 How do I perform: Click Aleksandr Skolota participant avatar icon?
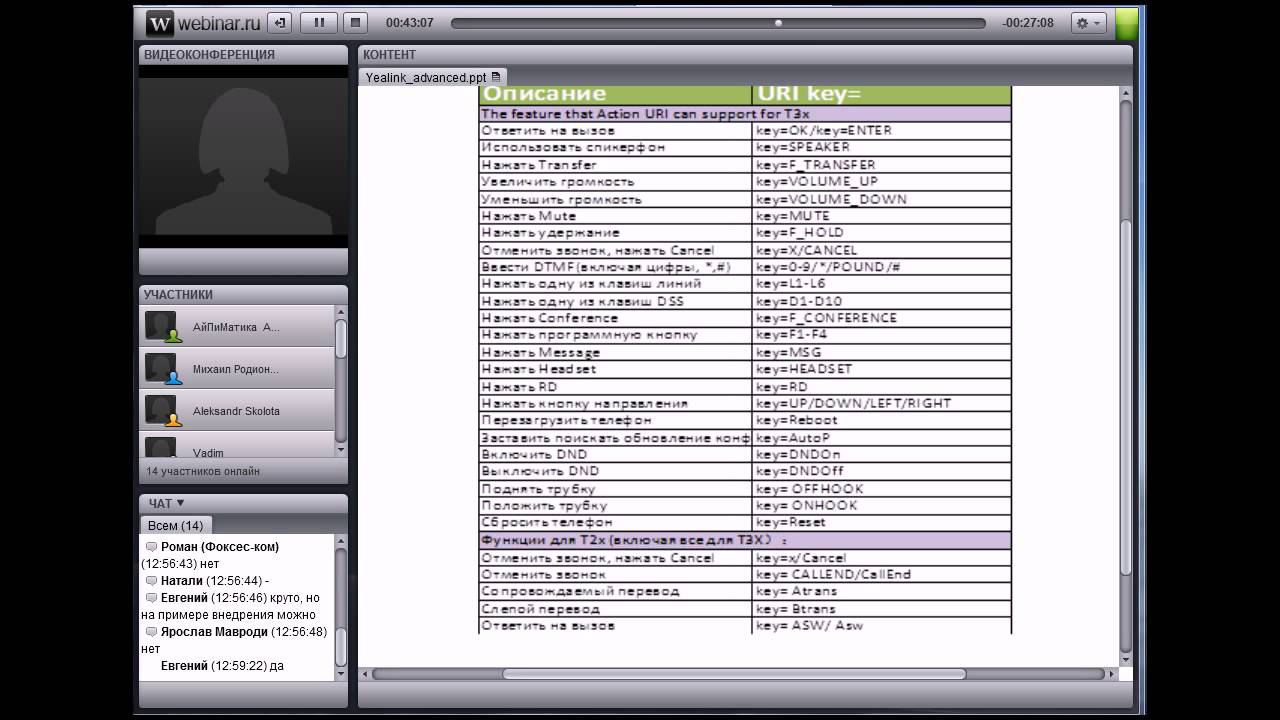point(162,411)
